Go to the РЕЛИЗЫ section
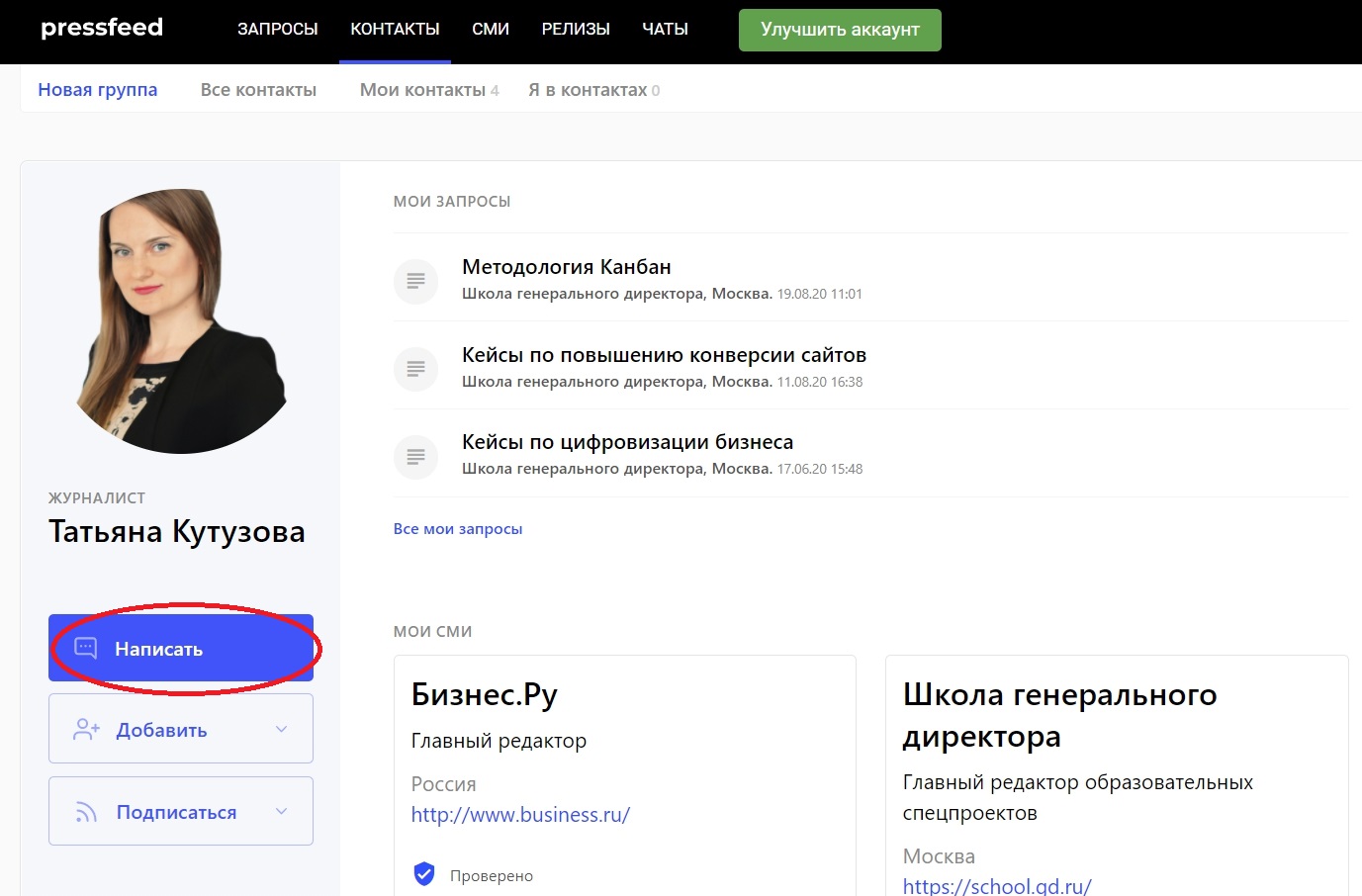 coord(576,30)
